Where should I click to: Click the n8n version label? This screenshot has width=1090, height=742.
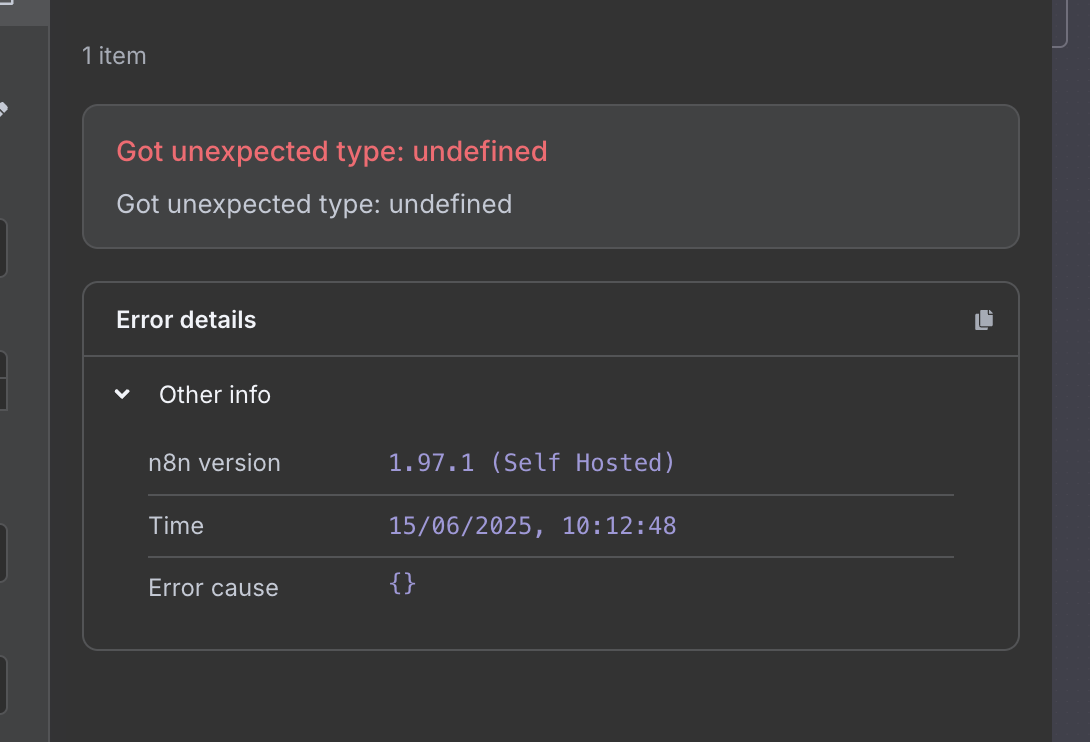pos(214,463)
